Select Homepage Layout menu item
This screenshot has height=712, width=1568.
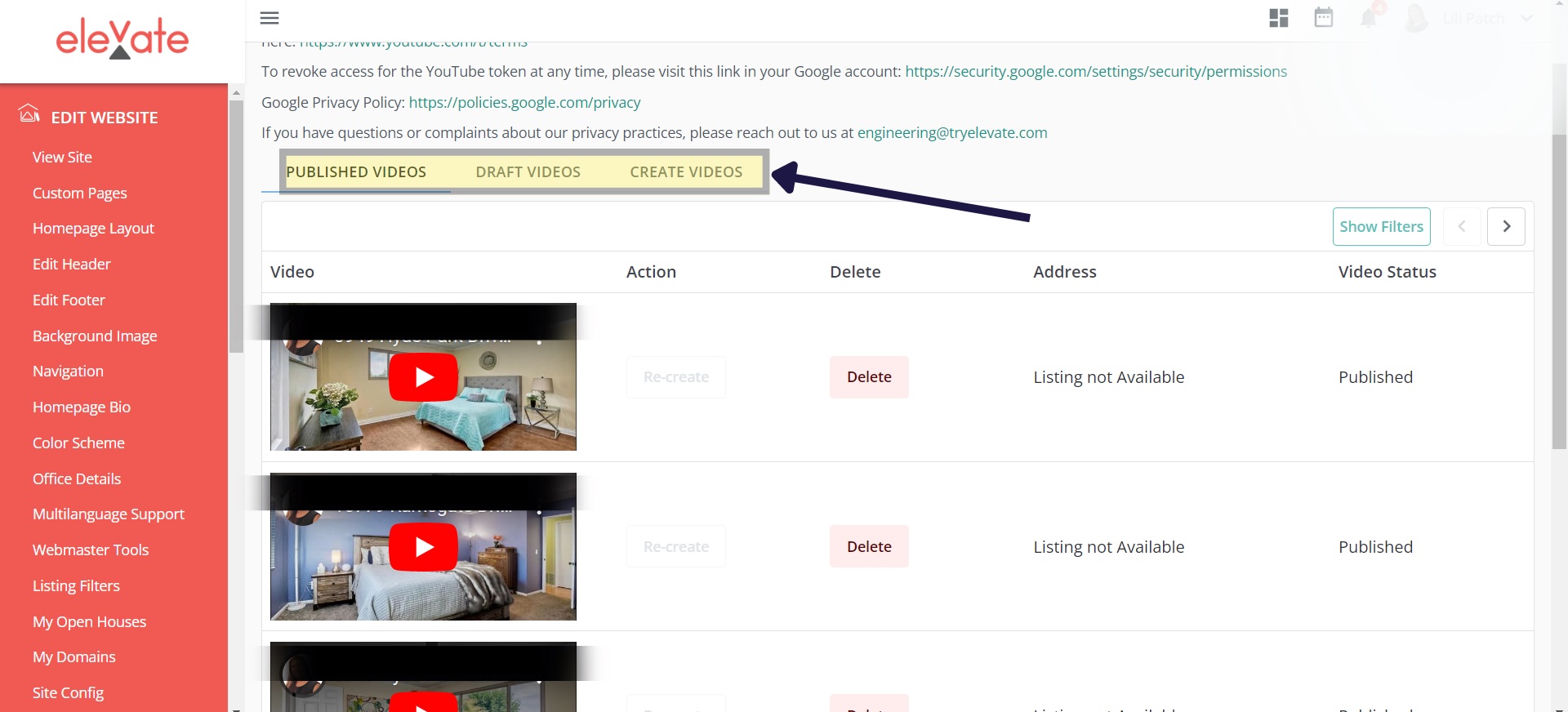tap(93, 229)
